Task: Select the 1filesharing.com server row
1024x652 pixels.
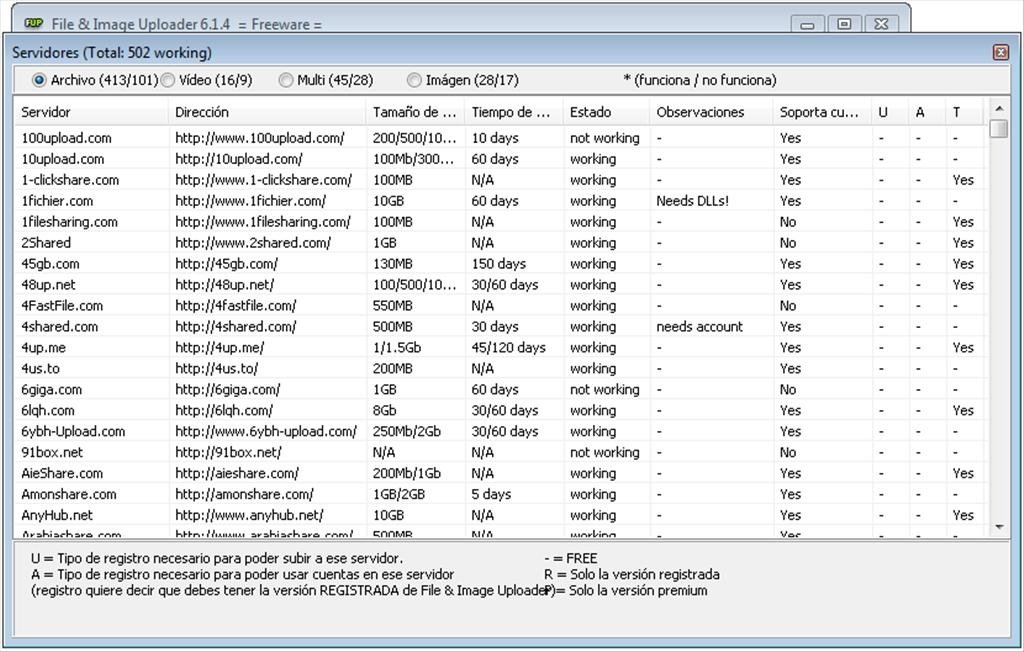Action: tap(500, 221)
